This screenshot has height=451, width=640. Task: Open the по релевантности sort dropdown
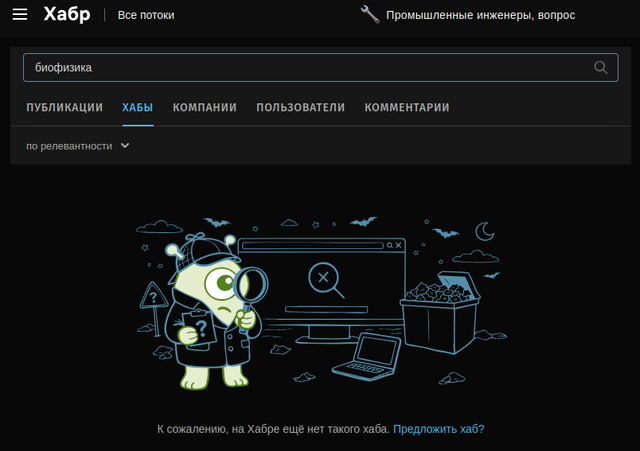point(78,146)
